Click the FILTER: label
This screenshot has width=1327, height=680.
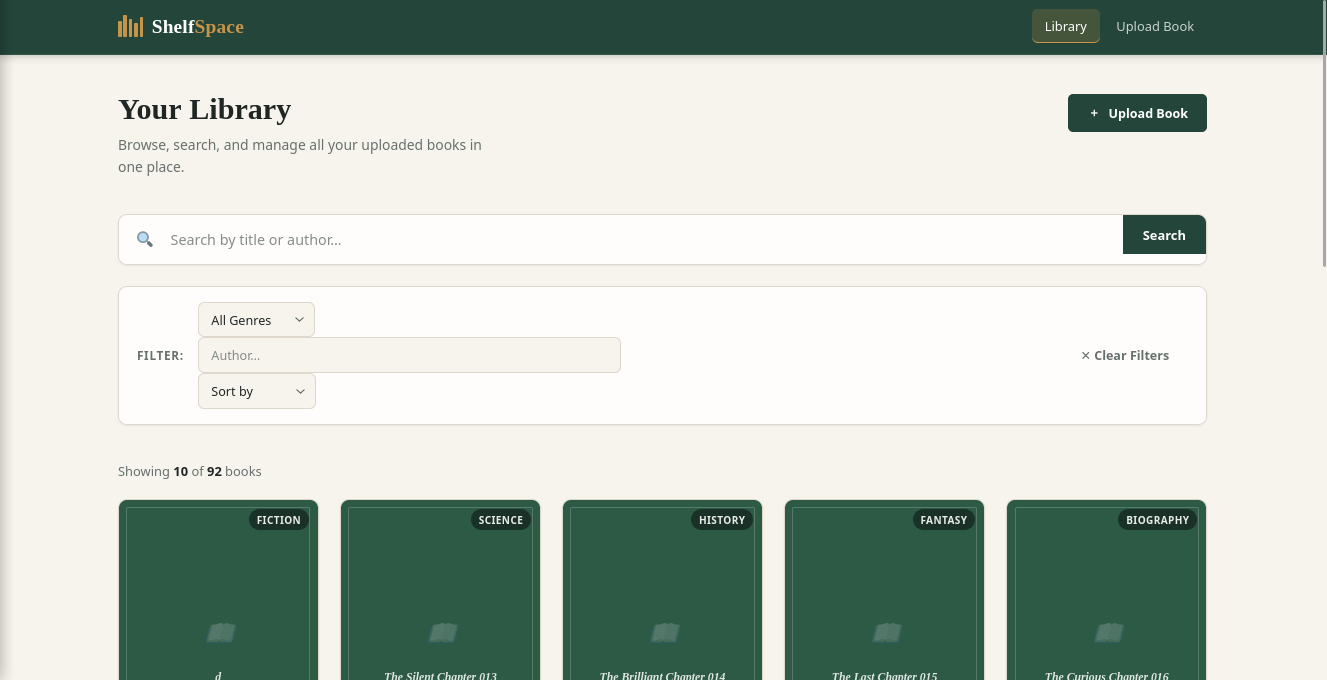(x=160, y=355)
